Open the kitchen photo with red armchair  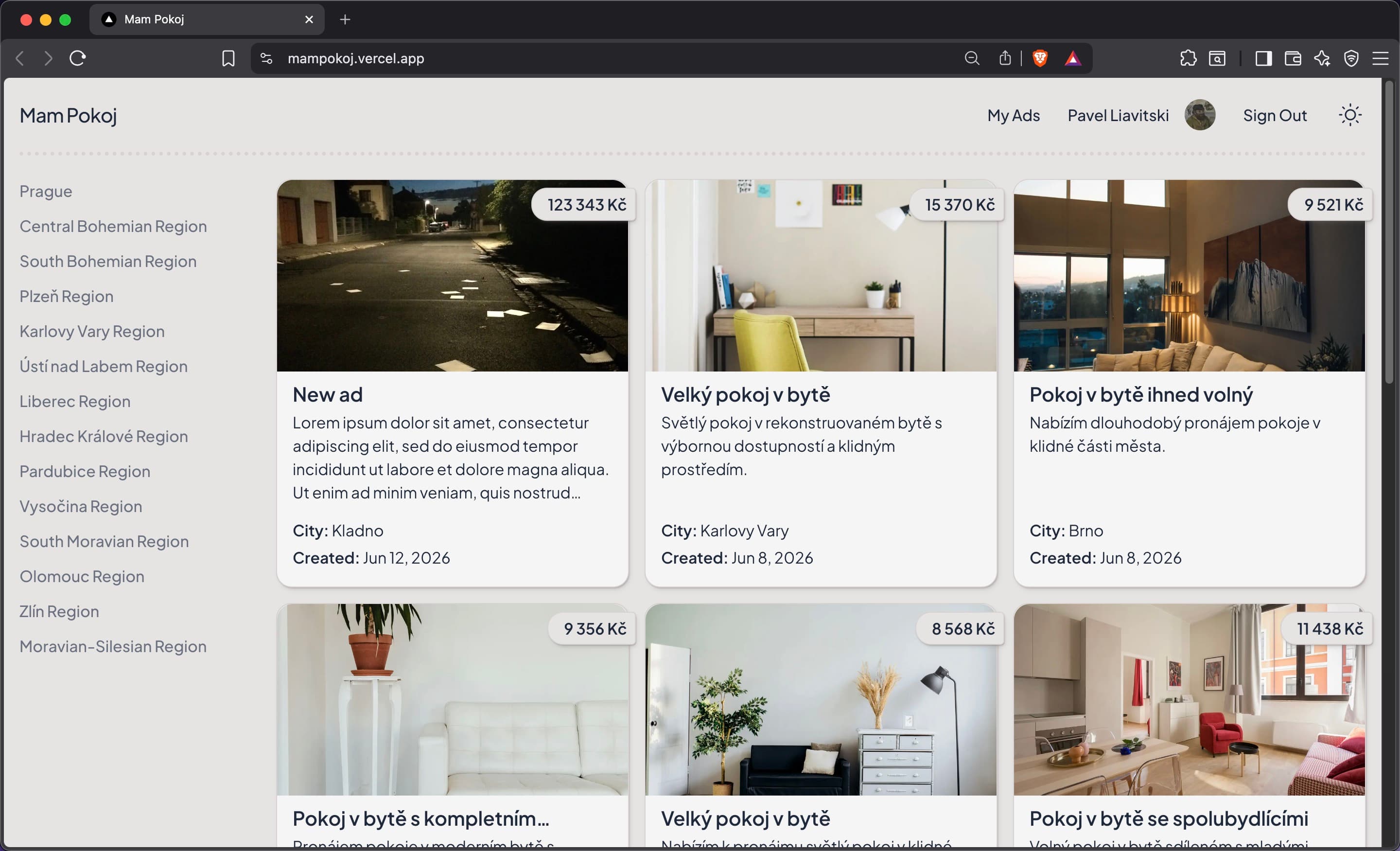1189,699
